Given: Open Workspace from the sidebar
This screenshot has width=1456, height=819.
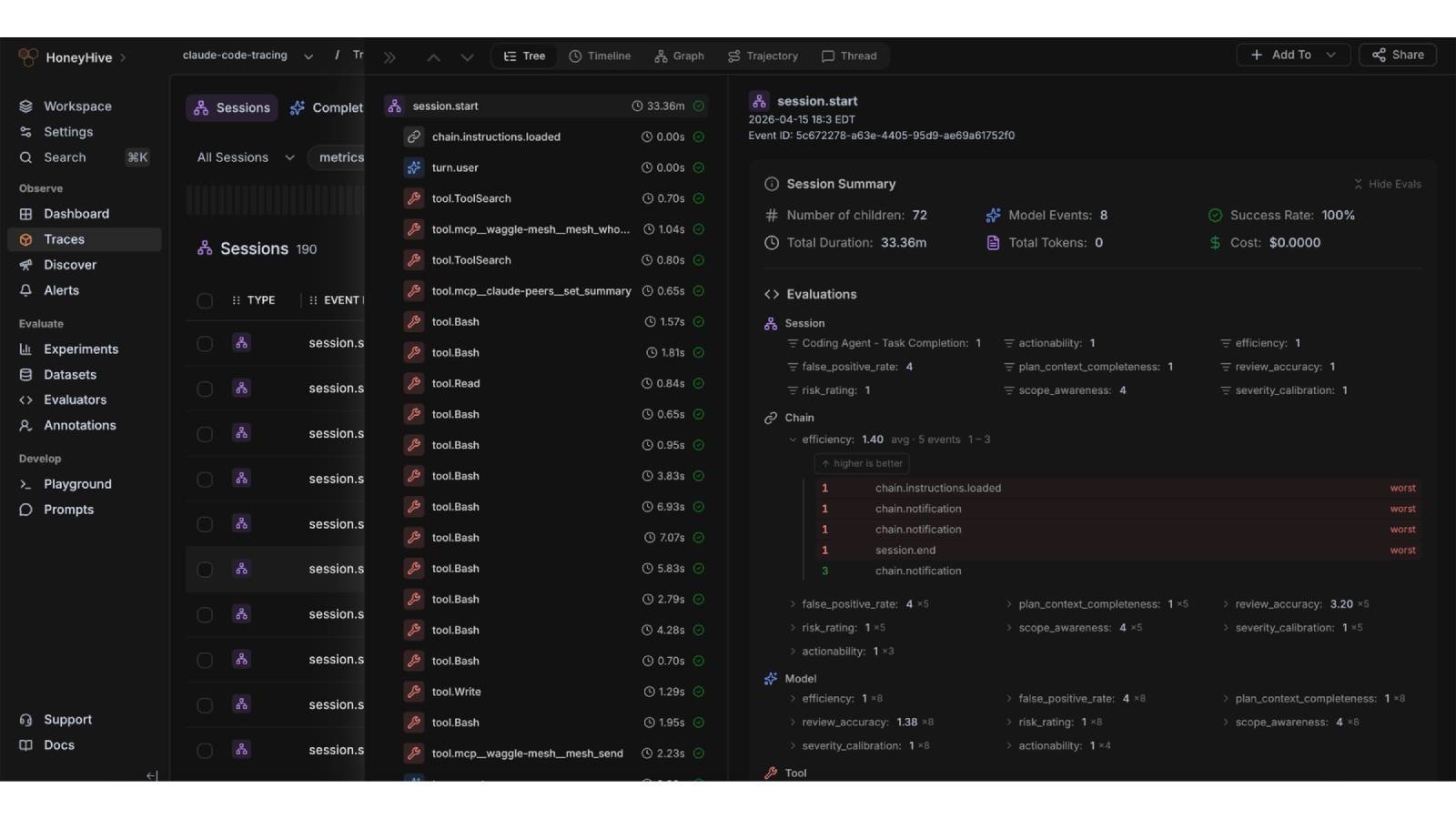Looking at the screenshot, I should [x=77, y=106].
